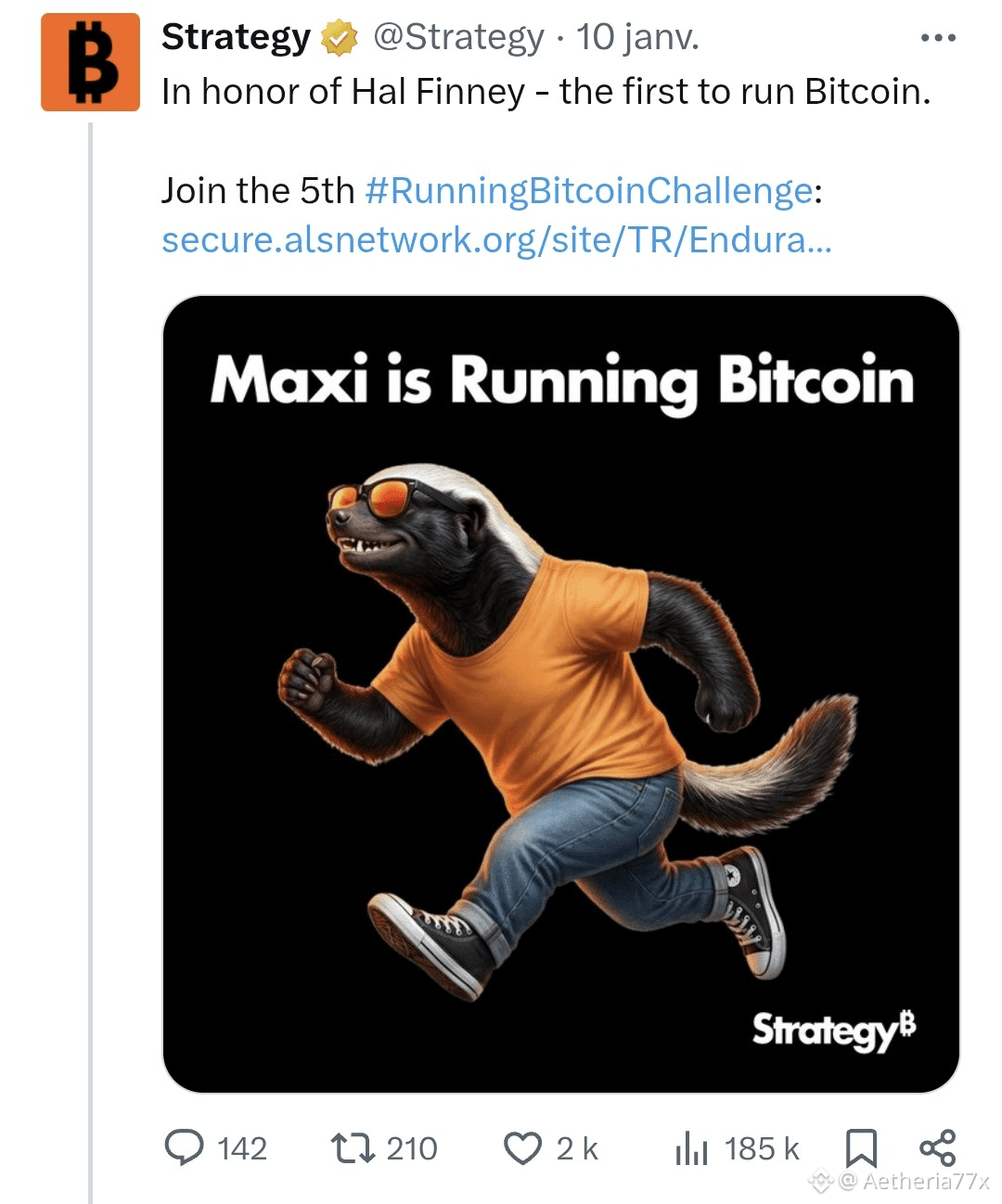Screen dimensions: 1002x1204
Task: Open the Maxi is Running Bitcoin image
Action: (x=560, y=694)
